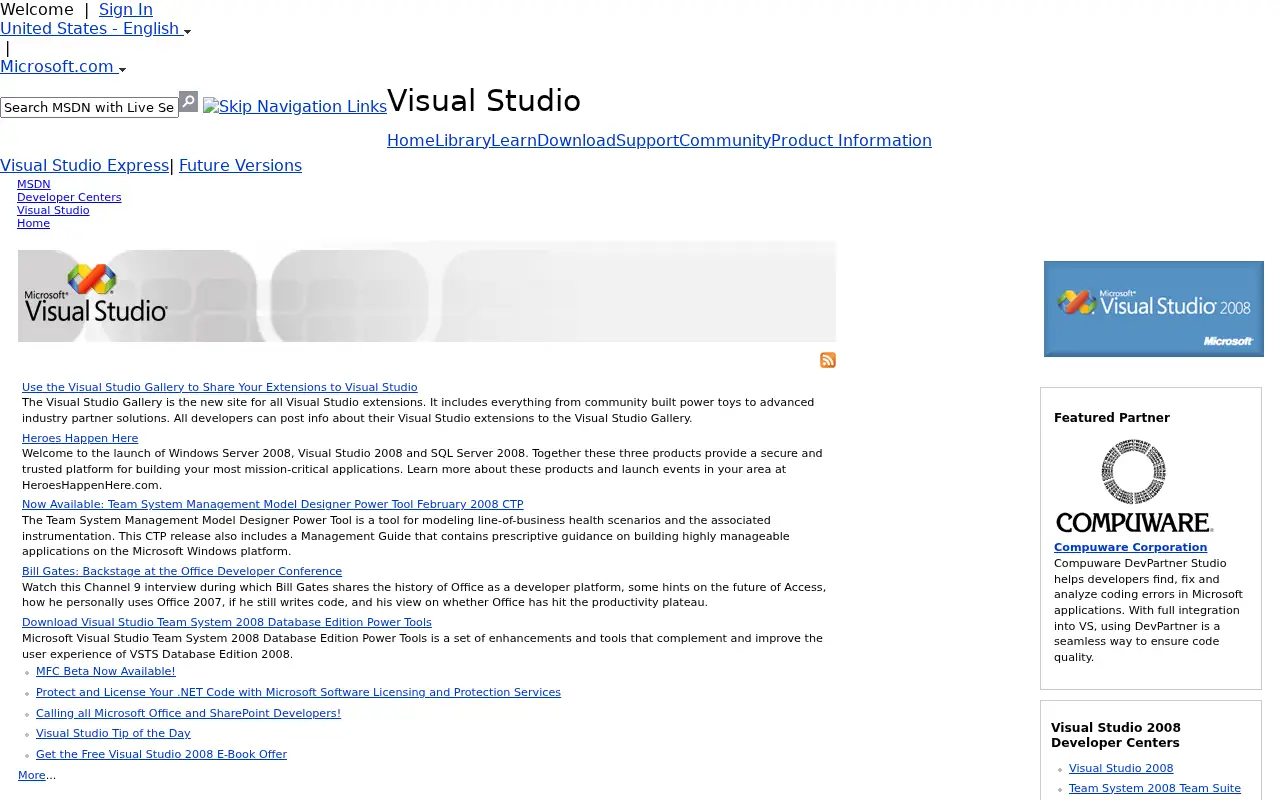1280x800 pixels.
Task: Open the Product Information tab
Action: click(x=851, y=141)
